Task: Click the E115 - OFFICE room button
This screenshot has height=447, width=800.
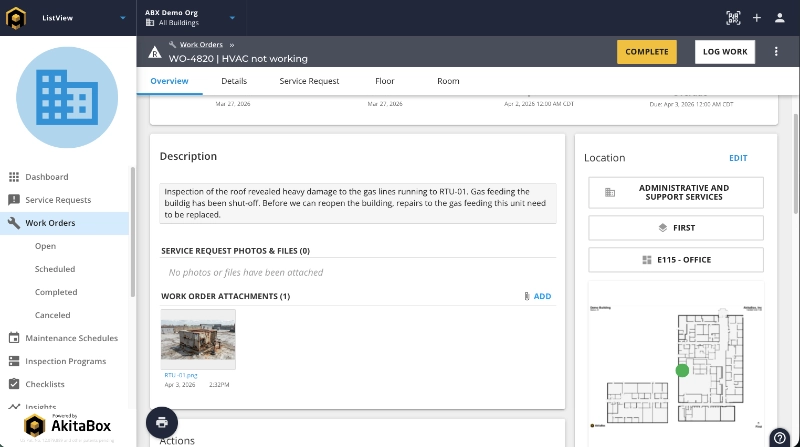Action: pos(676,261)
